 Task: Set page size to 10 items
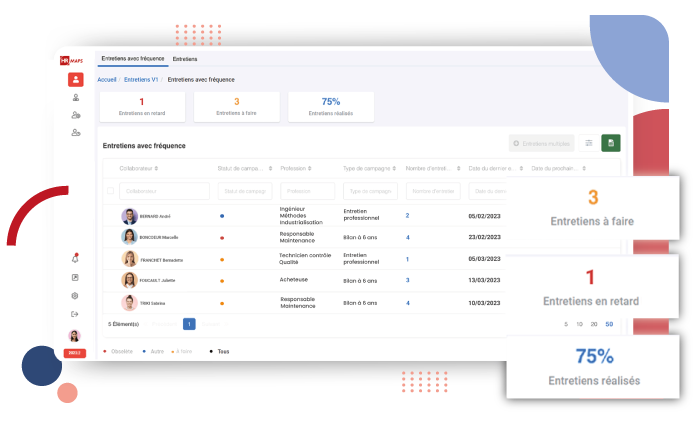click(x=579, y=324)
